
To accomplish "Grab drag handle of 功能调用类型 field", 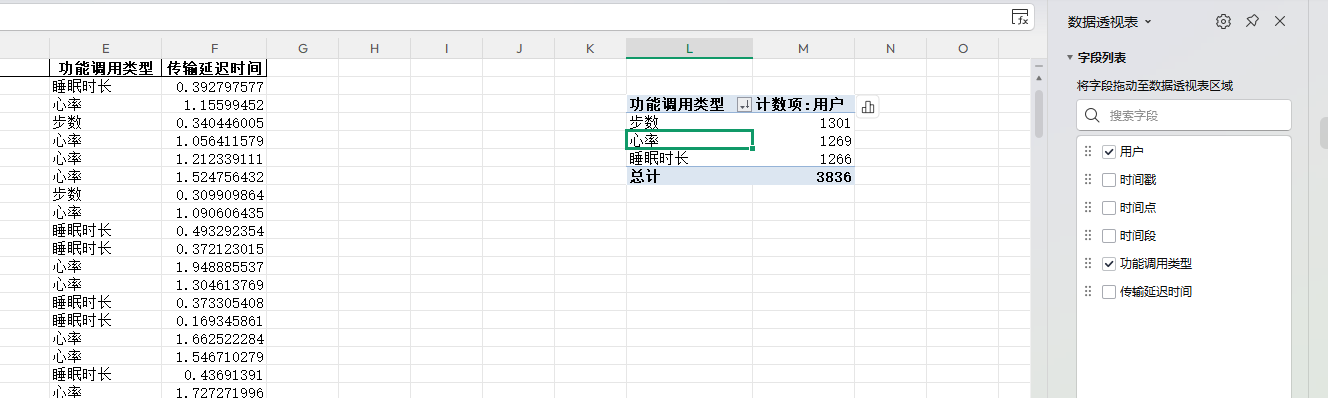I will point(1088,264).
